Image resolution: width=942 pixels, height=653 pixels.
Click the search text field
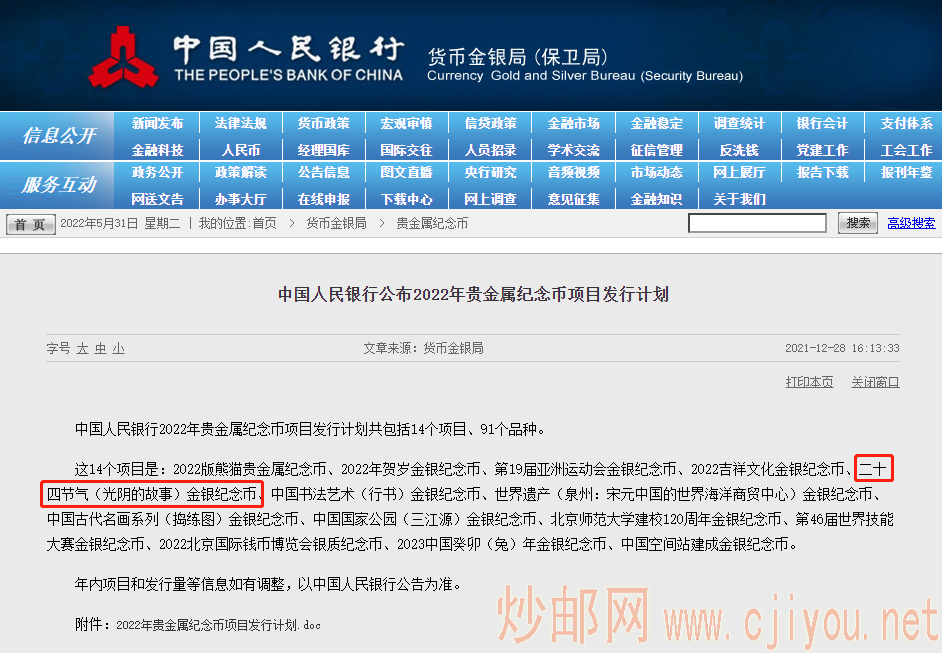coord(761,223)
